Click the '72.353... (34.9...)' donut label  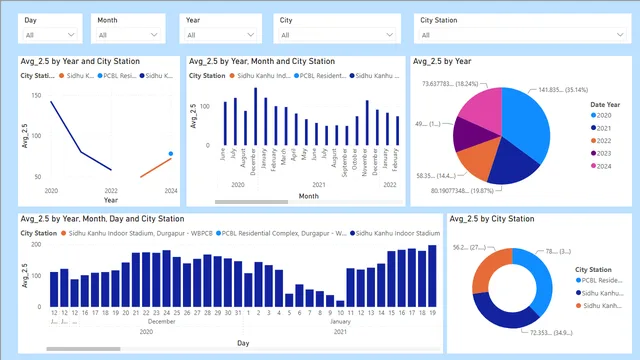551,333
